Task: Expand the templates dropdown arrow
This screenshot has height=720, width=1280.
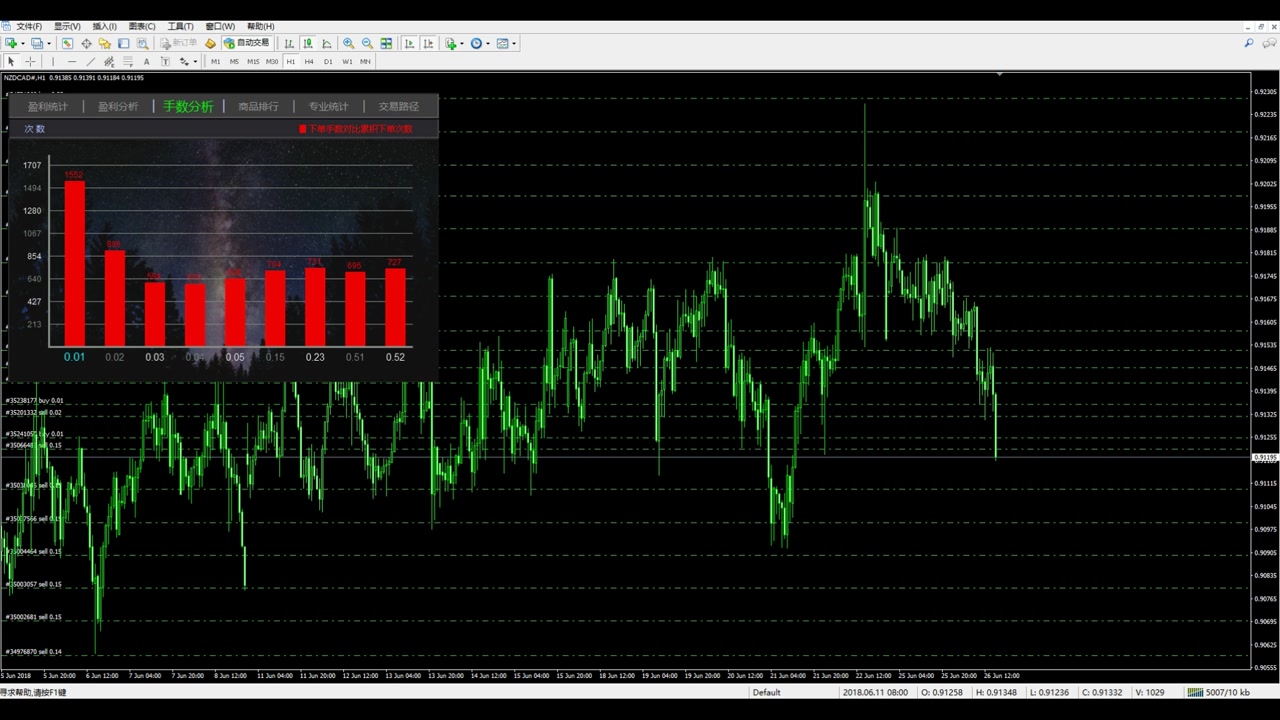Action: (x=514, y=43)
